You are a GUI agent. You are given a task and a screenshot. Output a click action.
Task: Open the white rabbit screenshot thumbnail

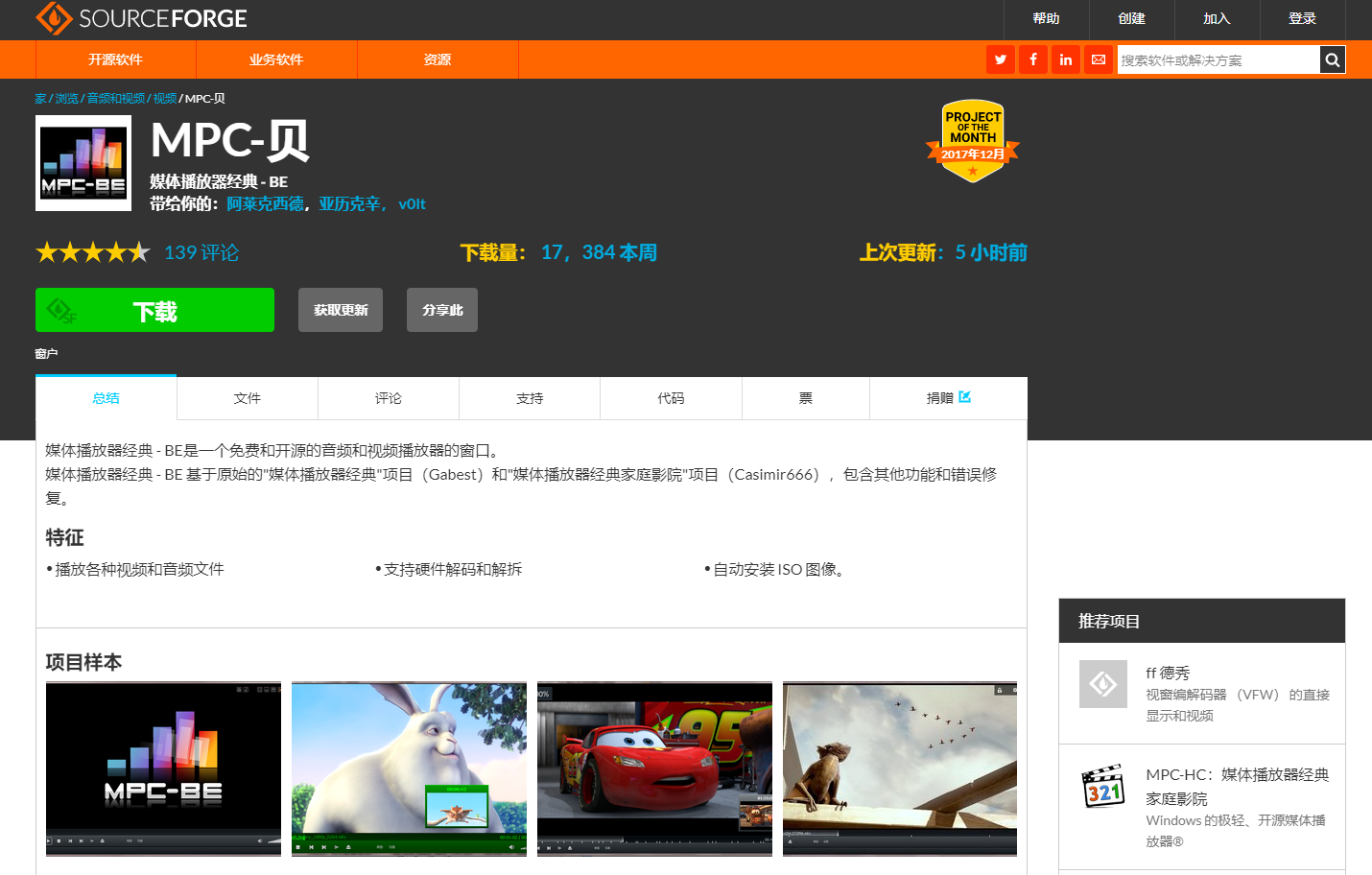point(409,769)
